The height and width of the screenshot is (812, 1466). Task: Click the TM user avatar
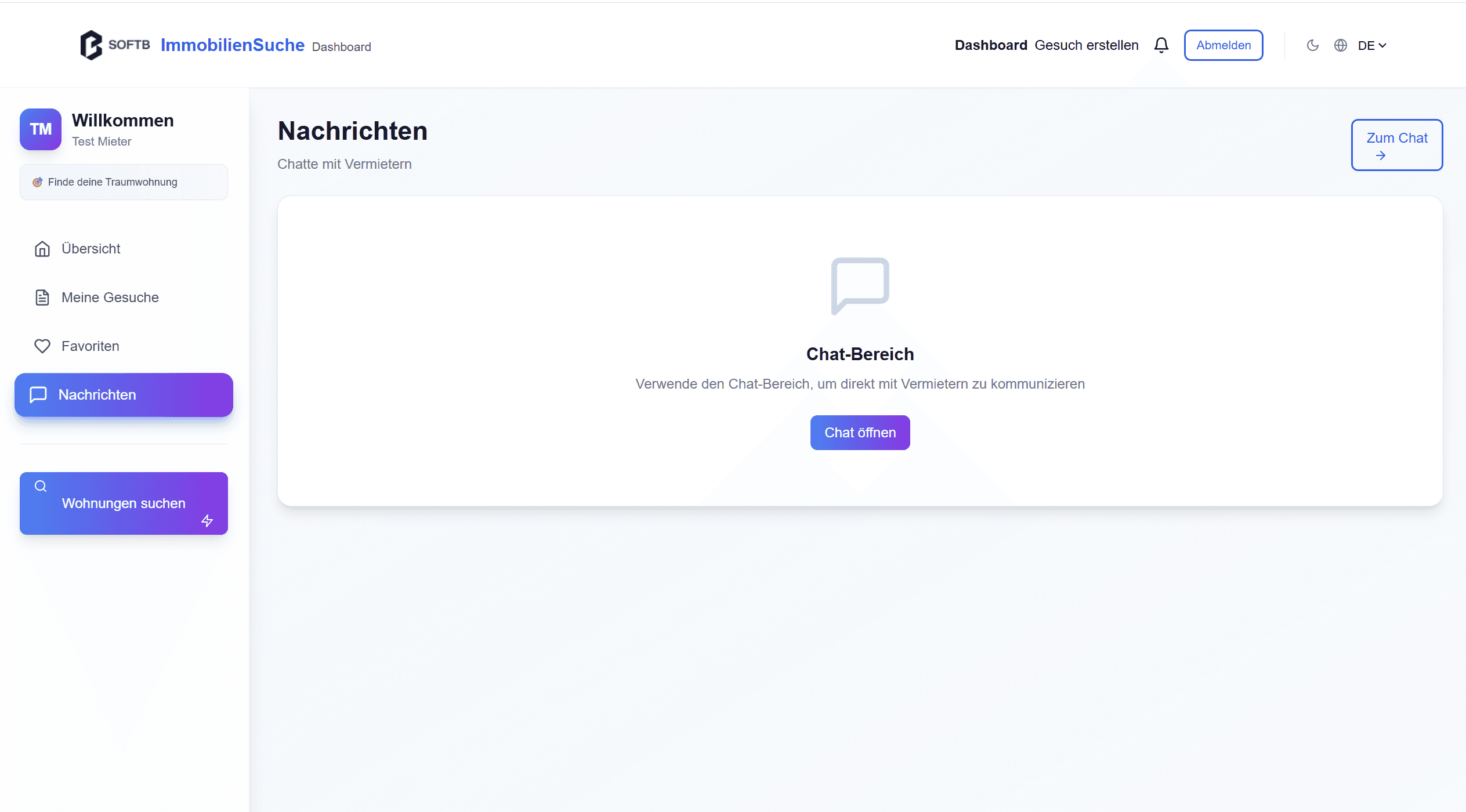[41, 129]
